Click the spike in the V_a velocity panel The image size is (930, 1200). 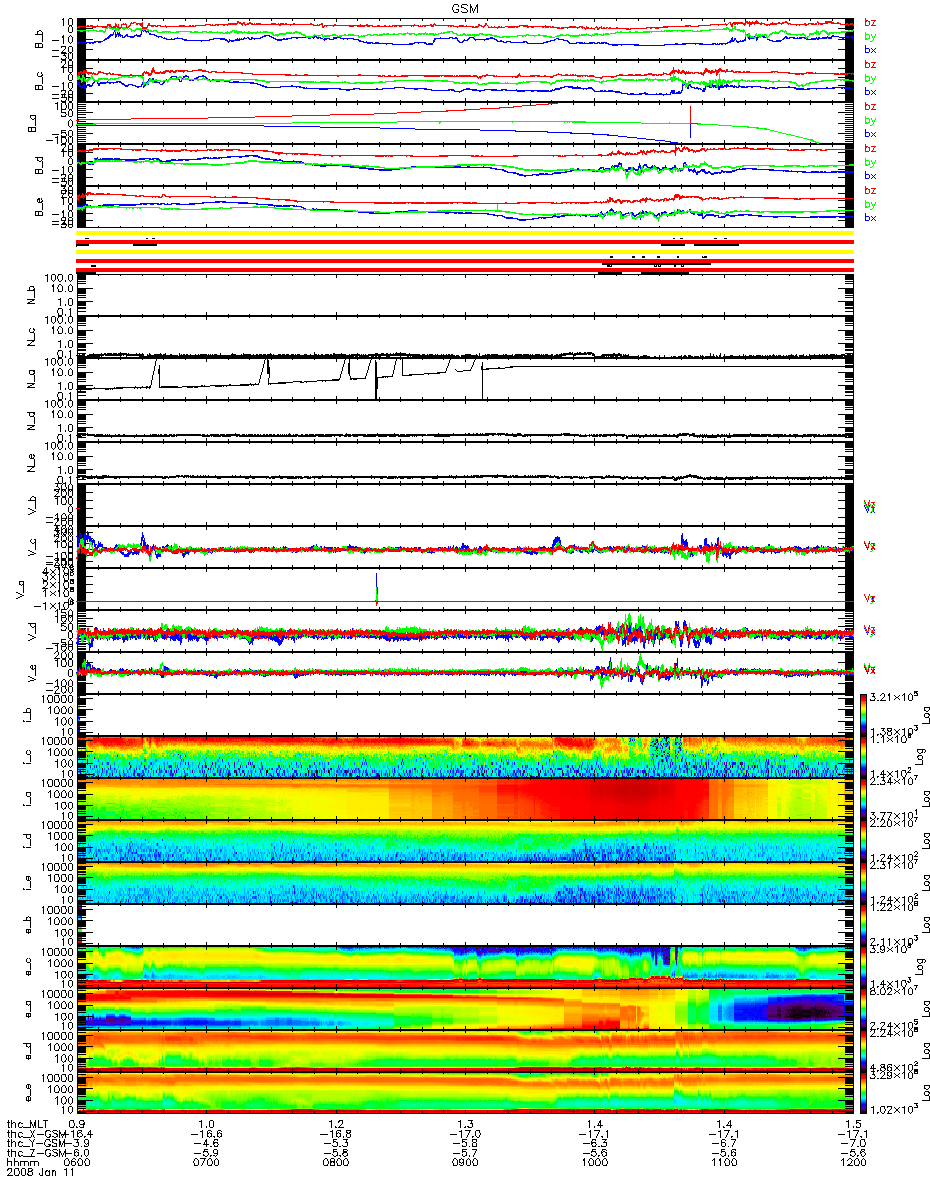376,588
